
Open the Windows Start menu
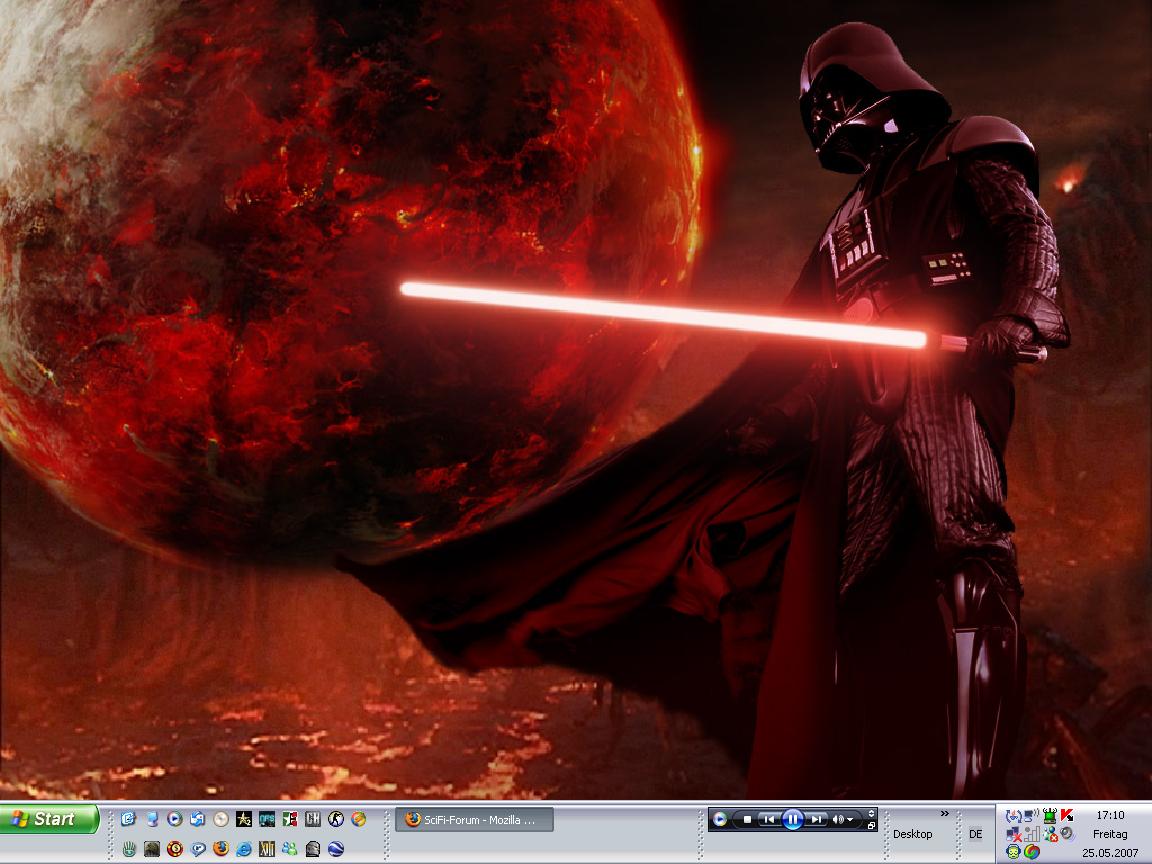tap(50, 820)
